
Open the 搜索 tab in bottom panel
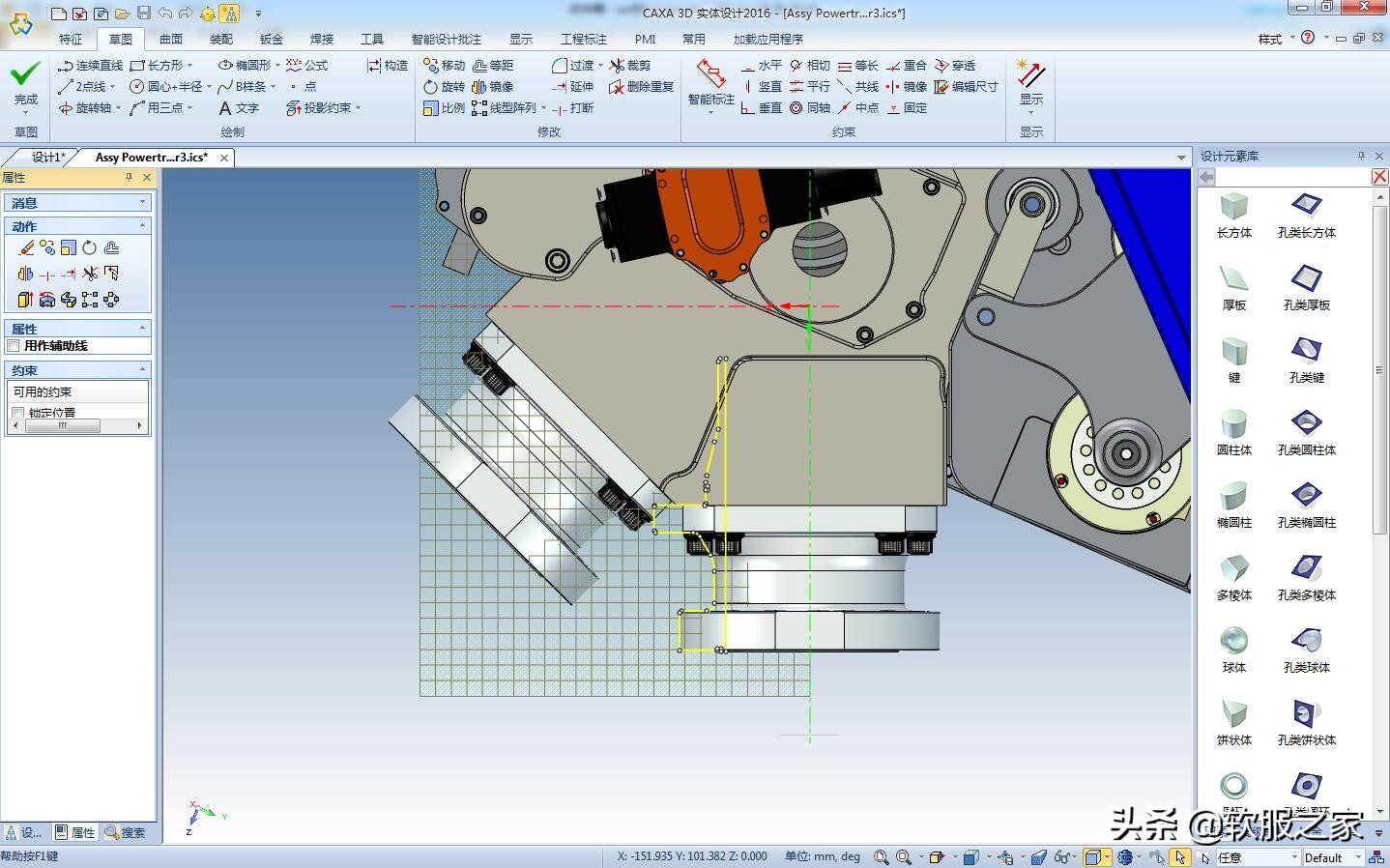click(x=126, y=832)
